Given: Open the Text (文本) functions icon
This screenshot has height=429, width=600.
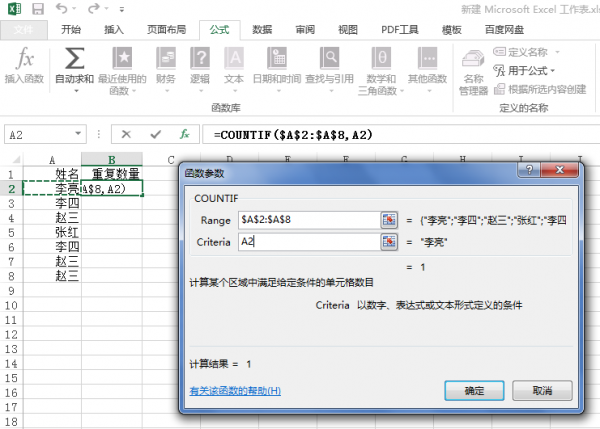Looking at the screenshot, I should tap(234, 58).
